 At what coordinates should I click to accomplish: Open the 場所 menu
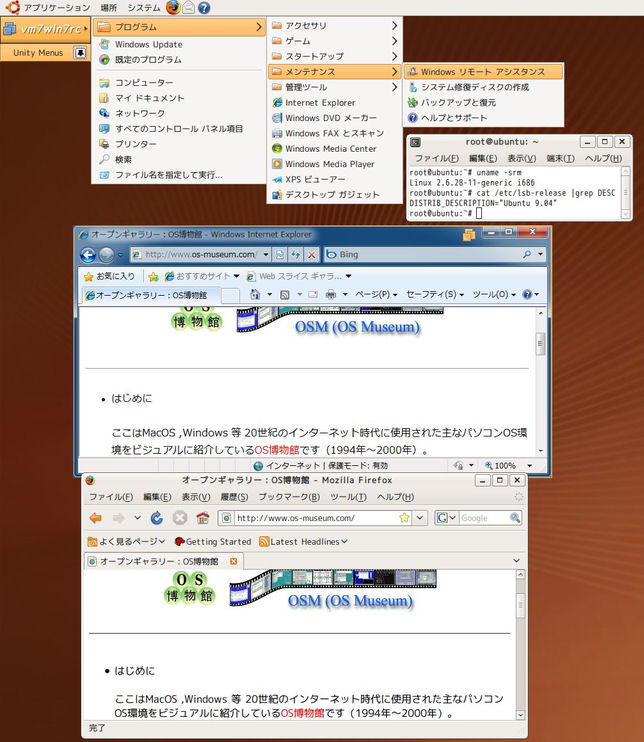(108, 8)
